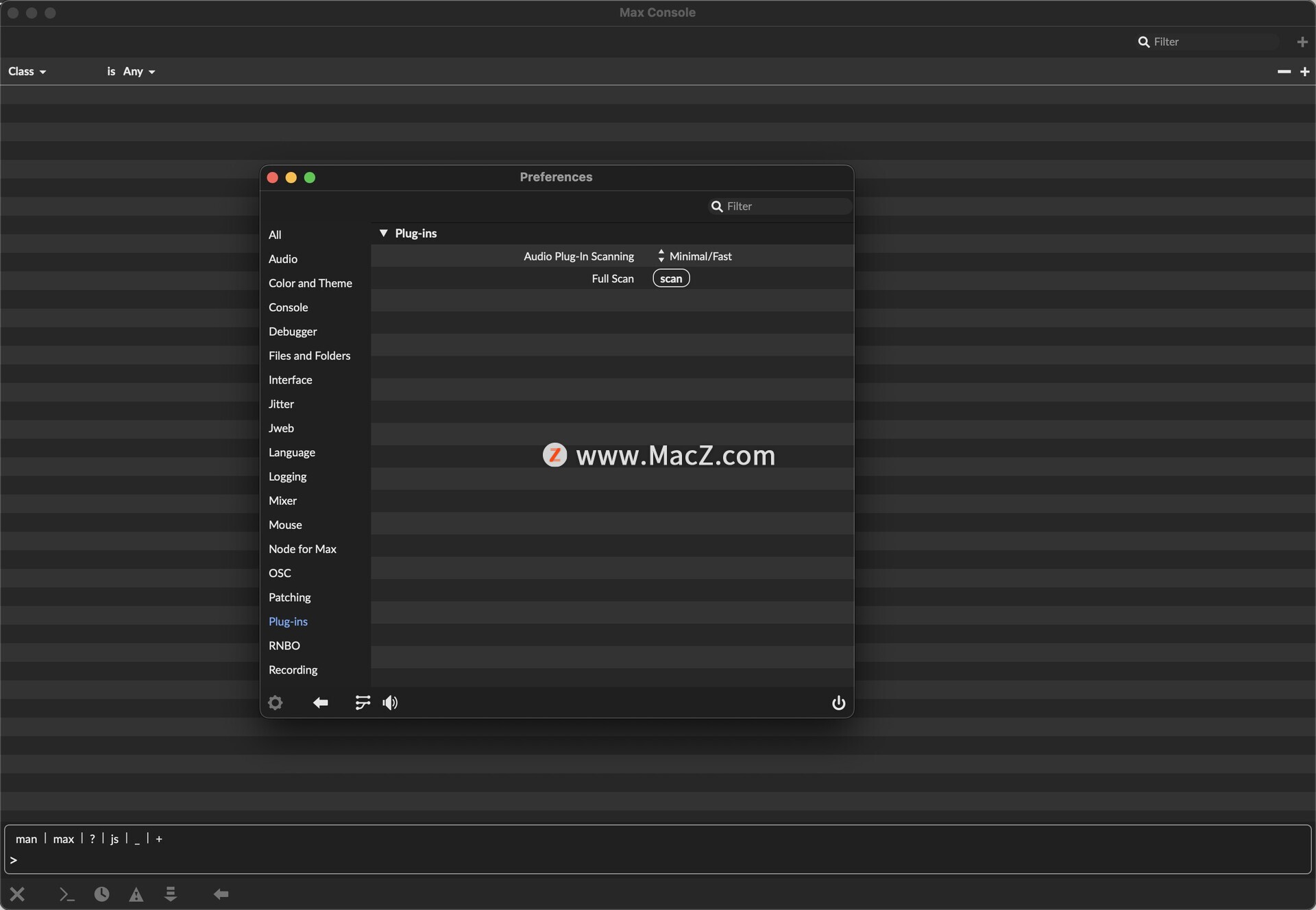1316x910 pixels.
Task: Open the Class filter dropdown
Action: pos(27,71)
